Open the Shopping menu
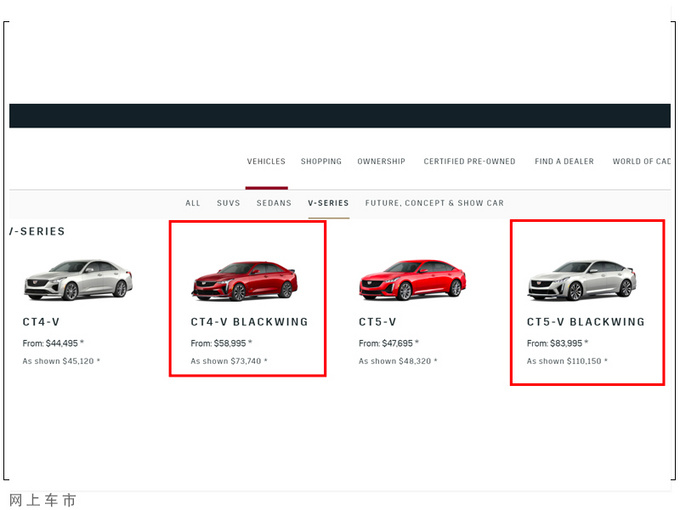This screenshot has width=680, height=510. click(x=321, y=161)
